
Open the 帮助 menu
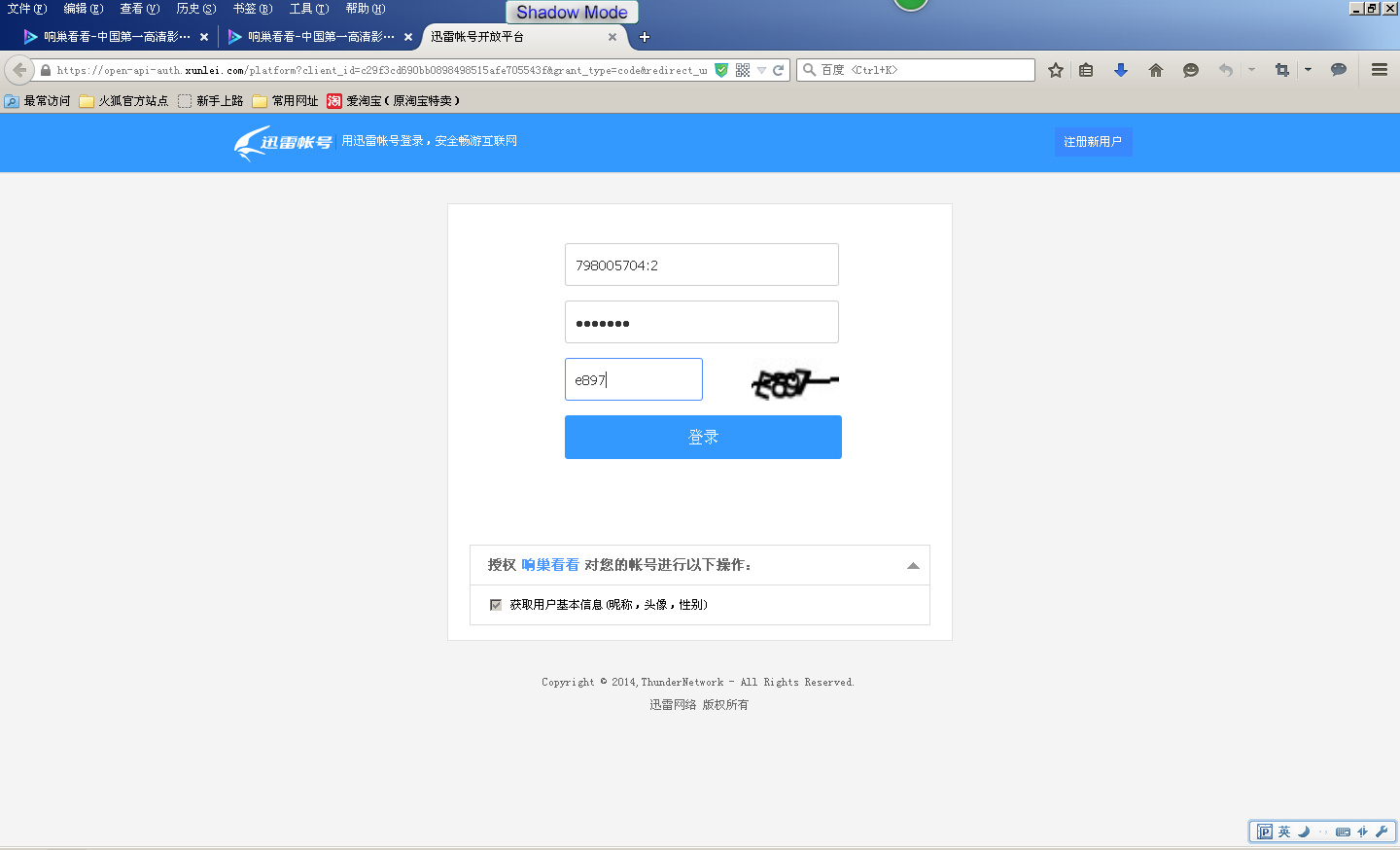365,9
